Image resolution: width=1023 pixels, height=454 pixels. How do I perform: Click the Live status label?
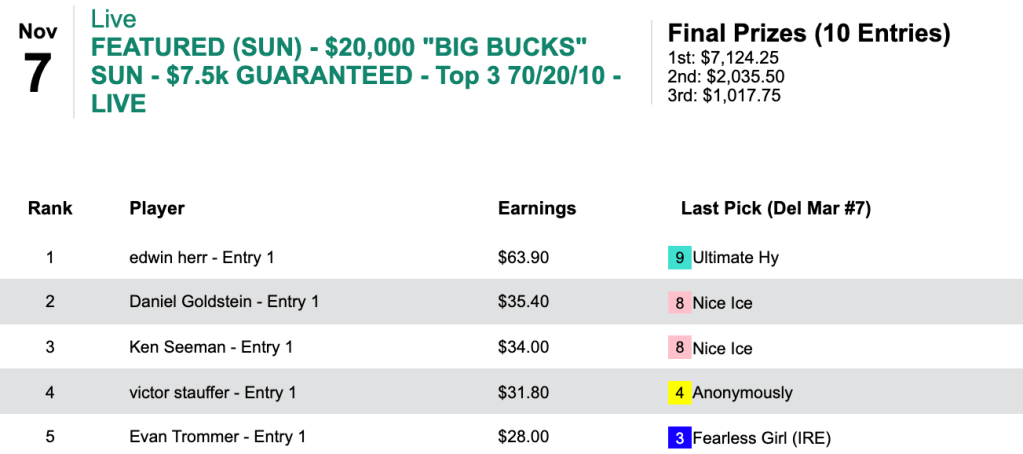click(113, 19)
